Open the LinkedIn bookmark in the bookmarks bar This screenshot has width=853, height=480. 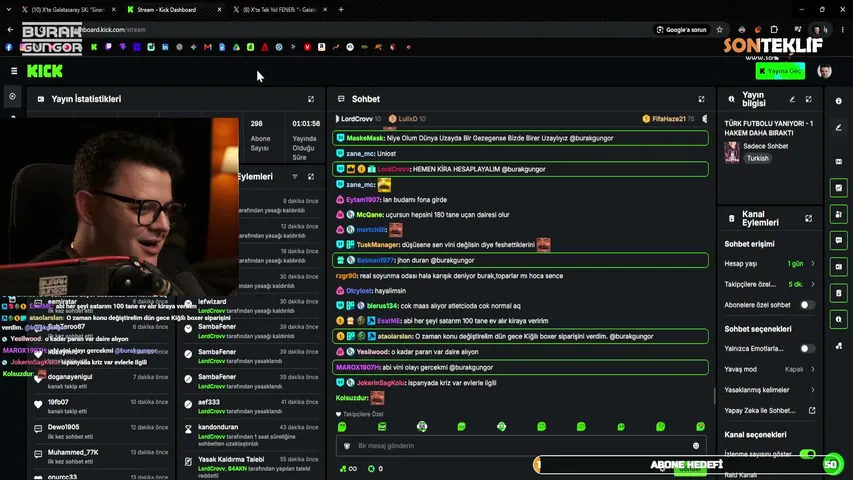165,47
